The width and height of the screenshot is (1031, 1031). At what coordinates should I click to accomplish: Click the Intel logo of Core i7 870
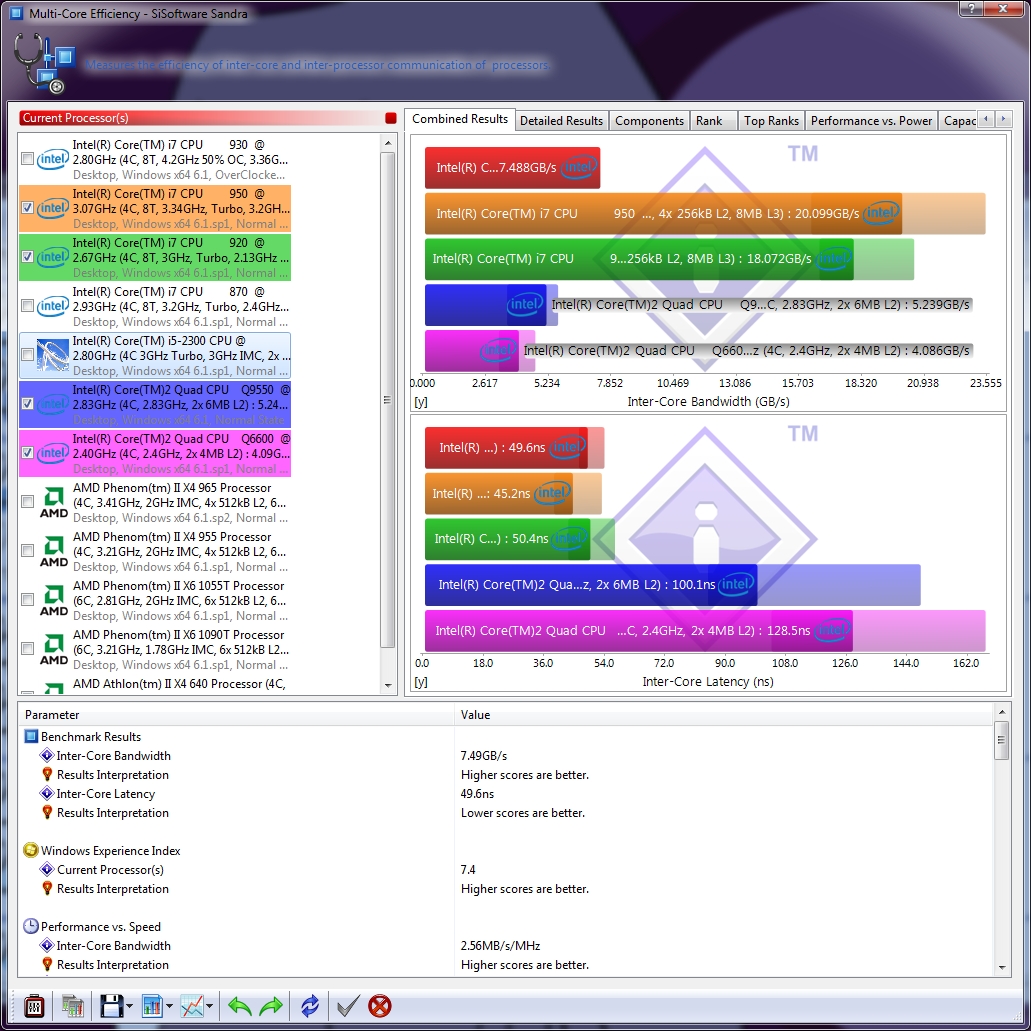pyautogui.click(x=53, y=306)
